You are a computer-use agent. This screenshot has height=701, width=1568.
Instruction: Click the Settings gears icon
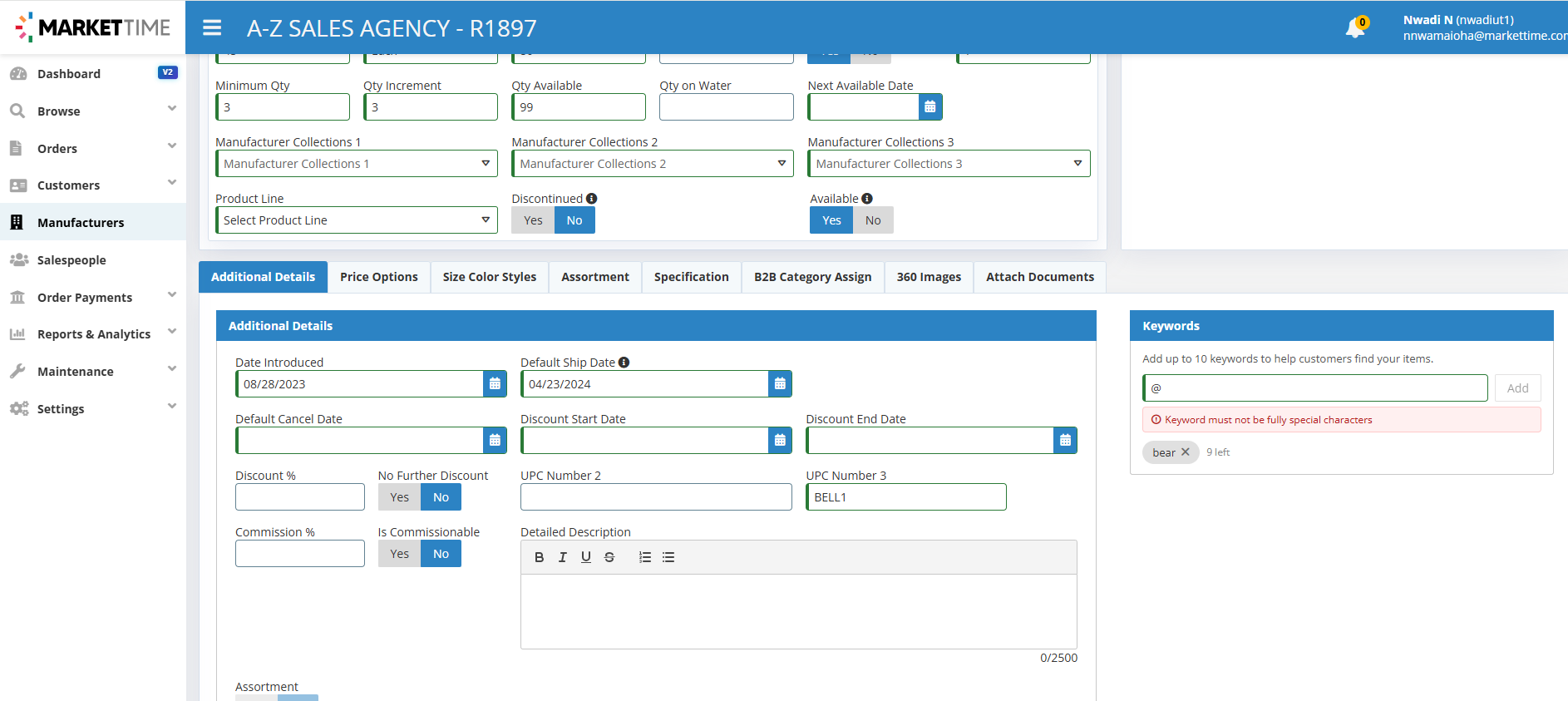click(18, 408)
